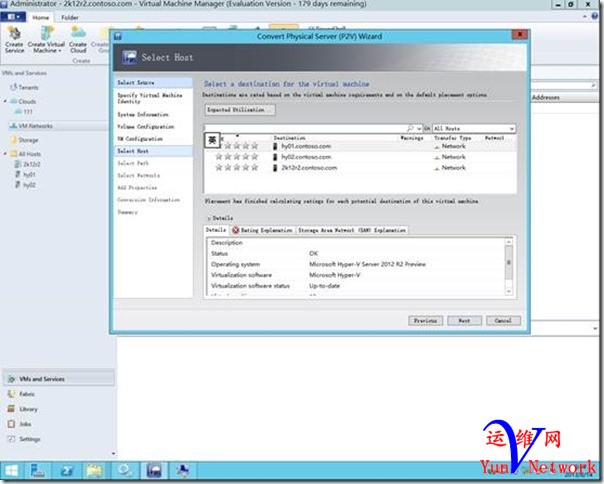Click the Expected Utilization button
604x484 pixels.
click(240, 110)
